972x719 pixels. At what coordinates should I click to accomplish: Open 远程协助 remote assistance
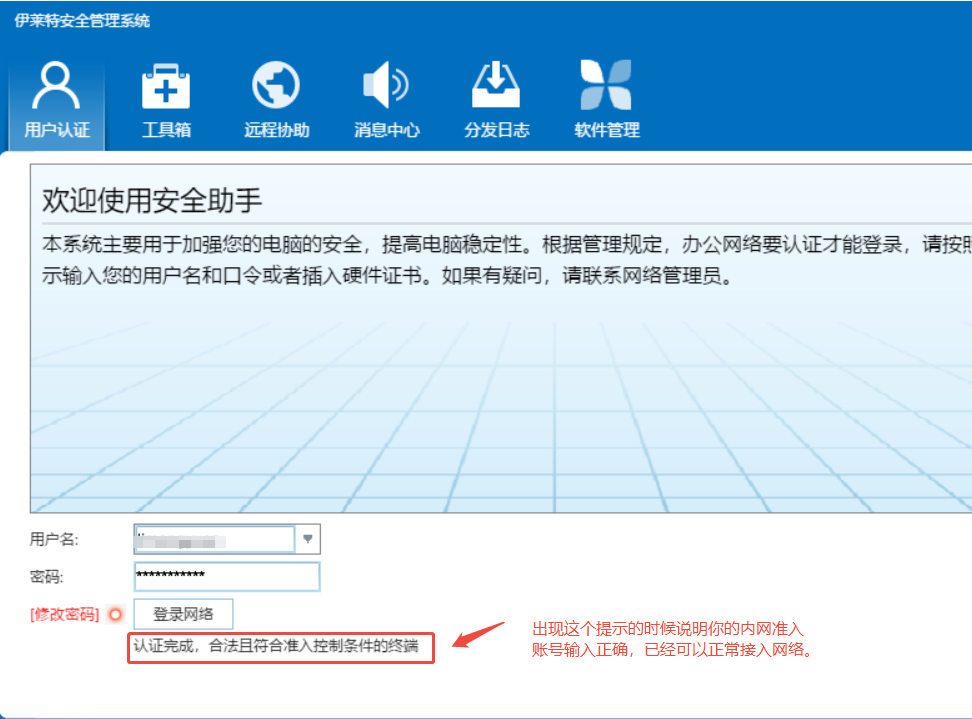point(276,100)
